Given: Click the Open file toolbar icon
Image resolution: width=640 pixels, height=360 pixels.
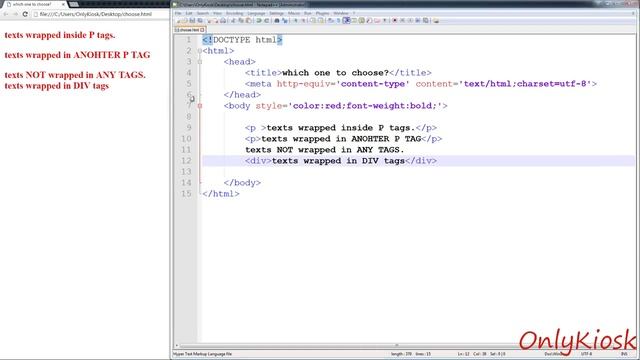Looking at the screenshot, I should coord(185,20).
